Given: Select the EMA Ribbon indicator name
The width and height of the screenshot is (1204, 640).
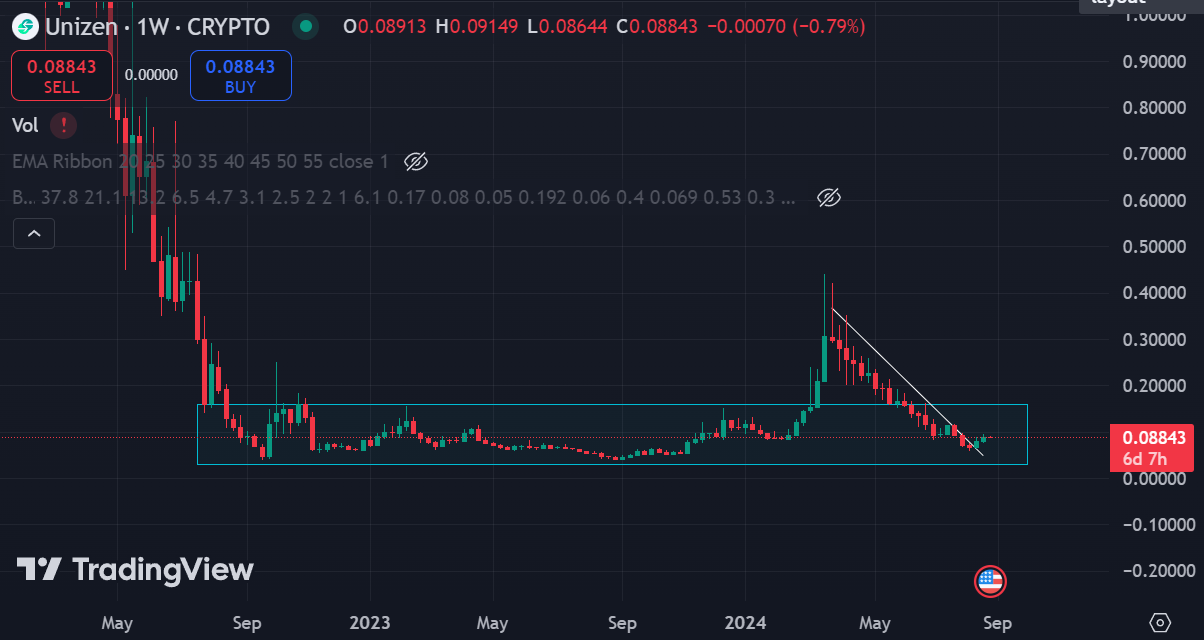Looking at the screenshot, I should pyautogui.click(x=200, y=161).
